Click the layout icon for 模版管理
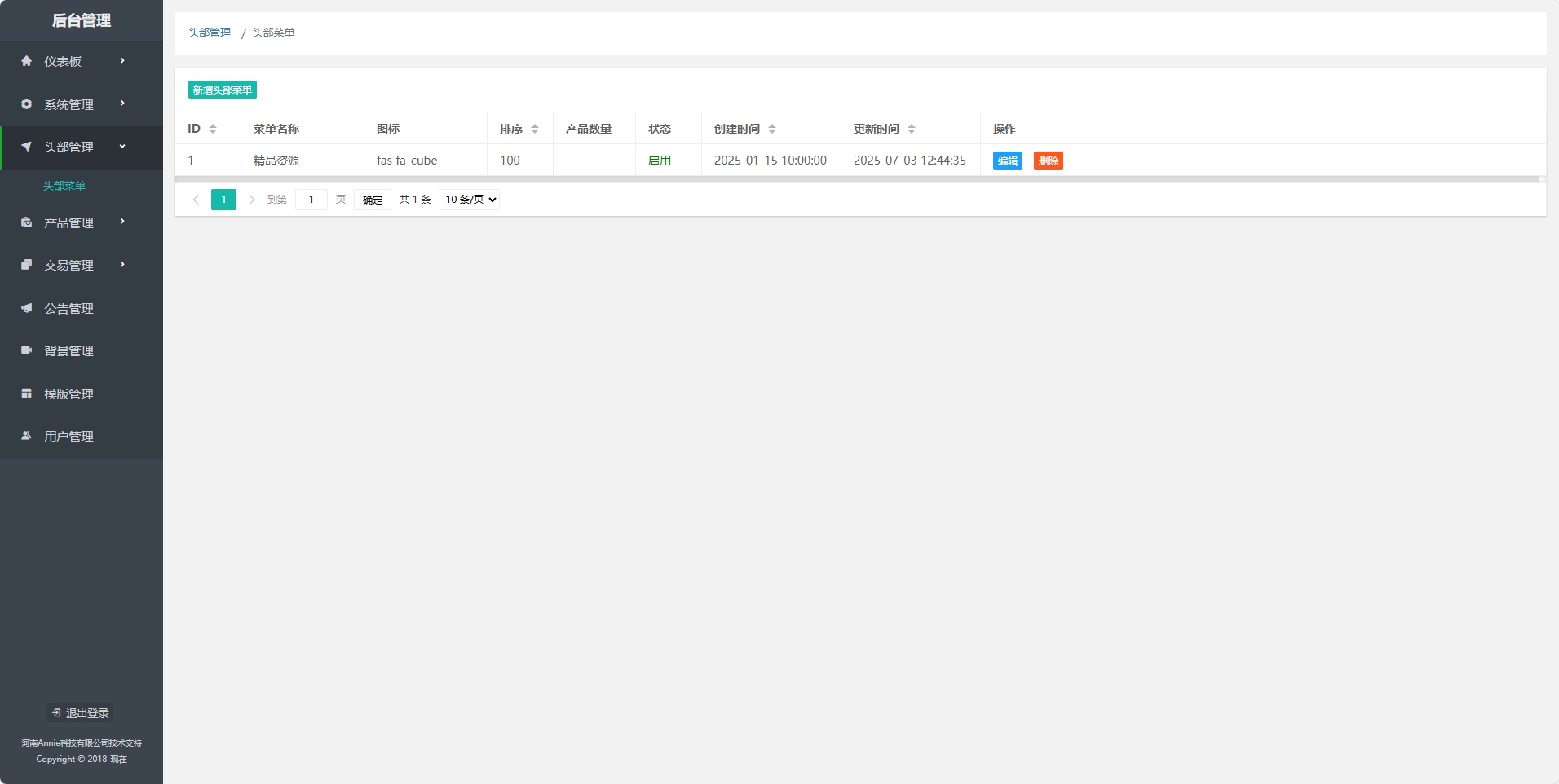1559x784 pixels. coord(26,394)
